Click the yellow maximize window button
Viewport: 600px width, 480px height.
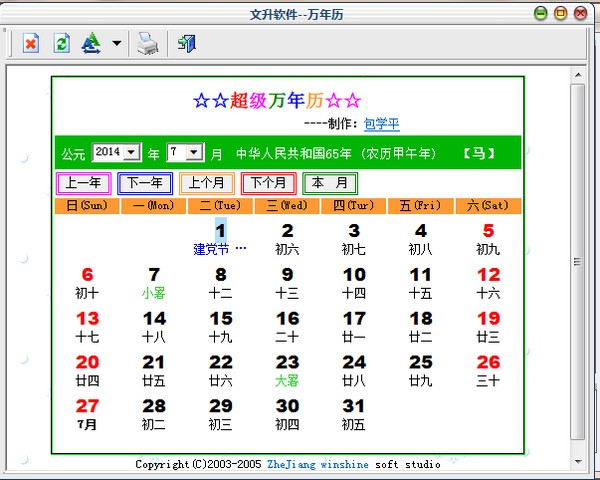click(561, 13)
